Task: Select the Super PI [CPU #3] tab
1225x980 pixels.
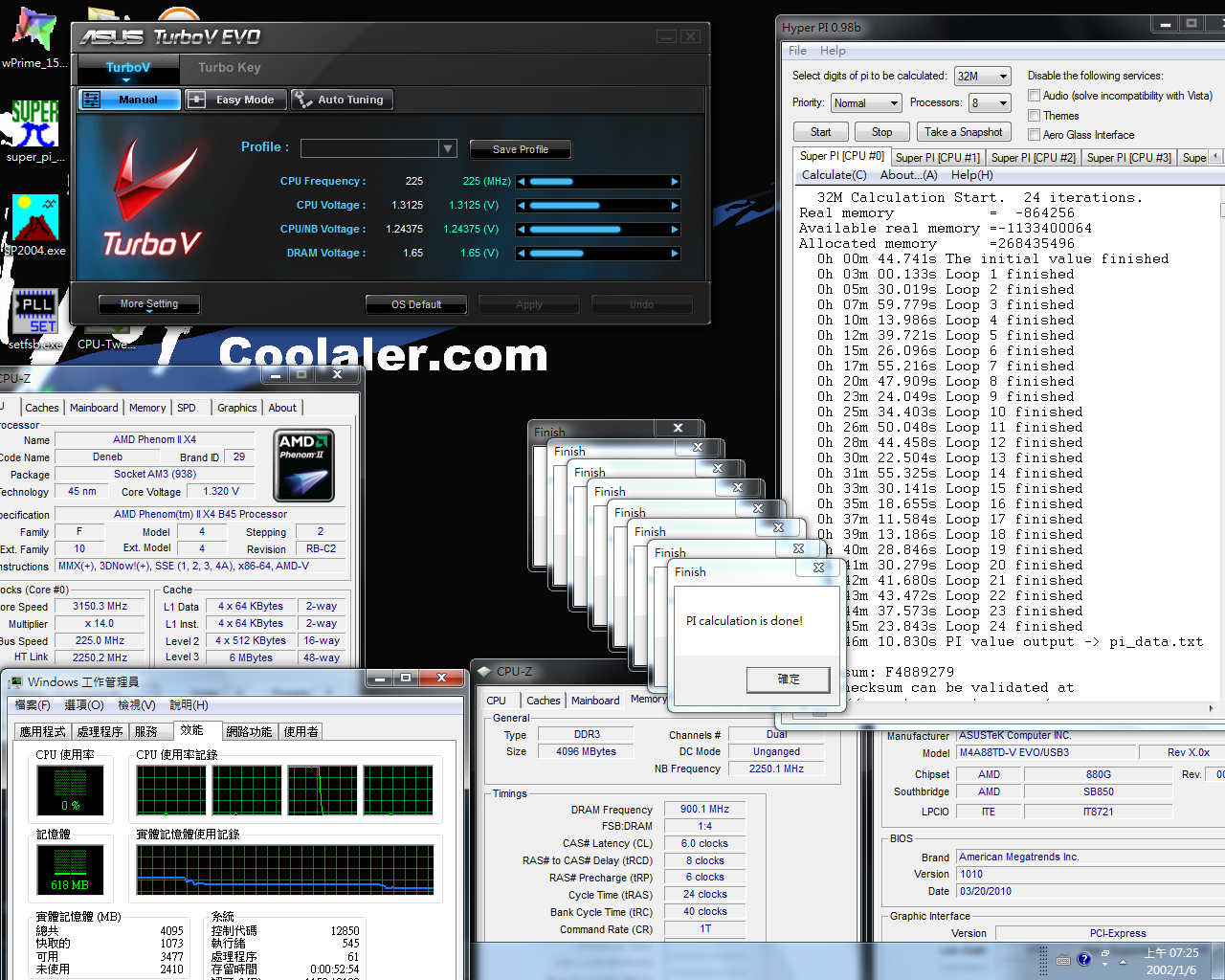Action: click(x=1129, y=158)
